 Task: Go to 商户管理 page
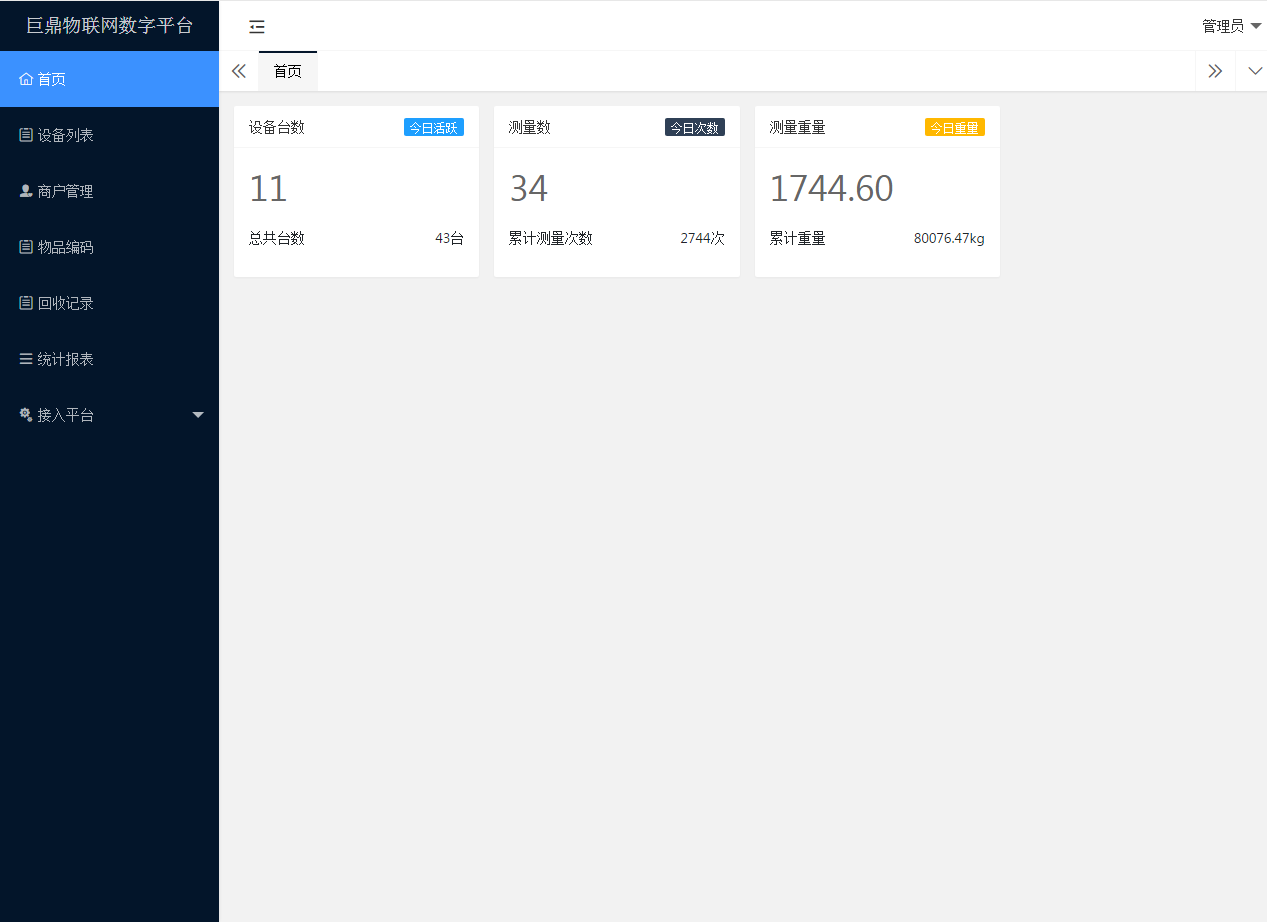tap(109, 191)
